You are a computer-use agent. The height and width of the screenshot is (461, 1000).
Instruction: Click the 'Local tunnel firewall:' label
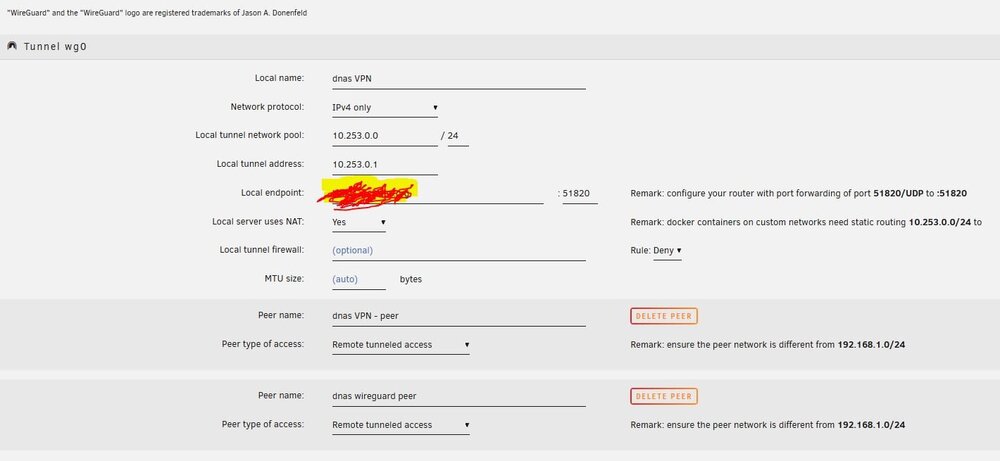tap(261, 250)
